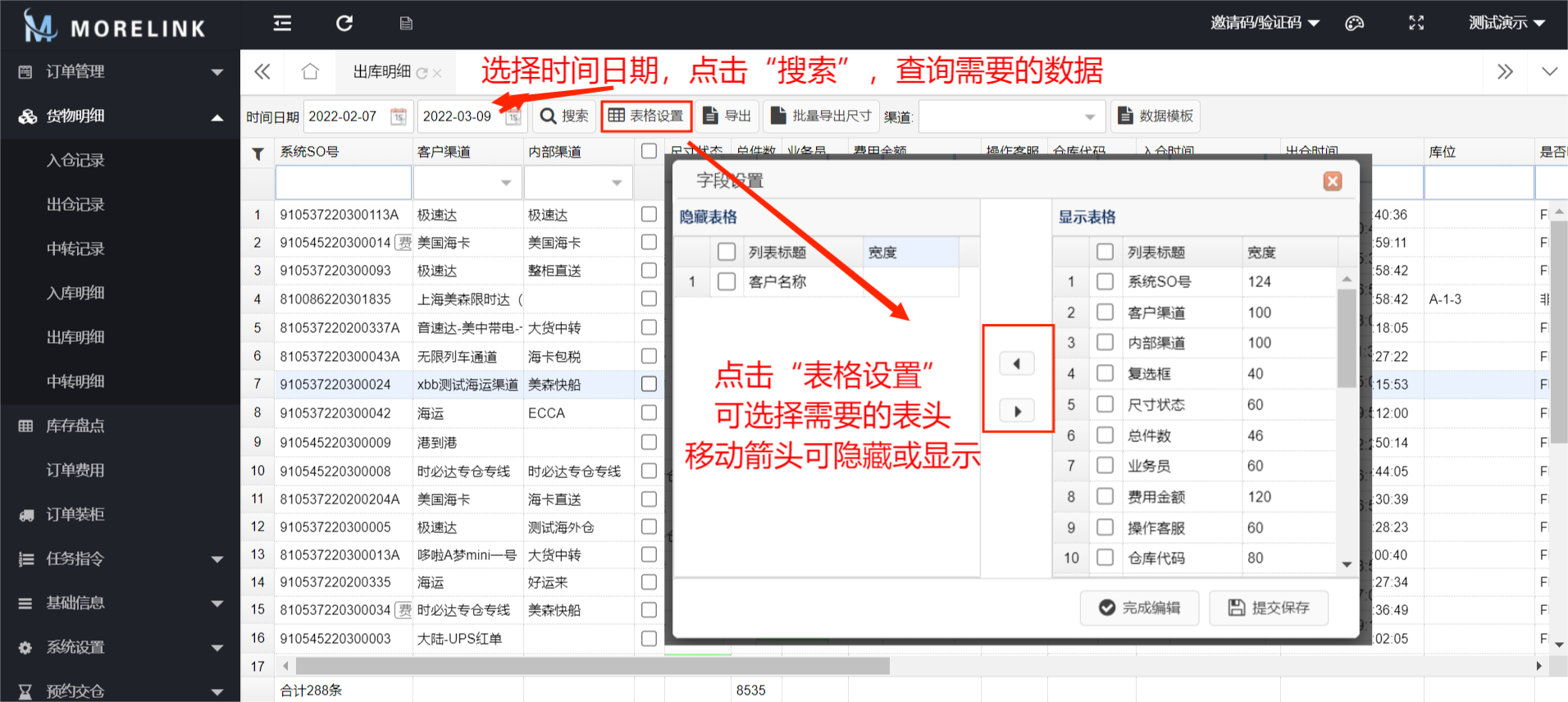Image resolution: width=1568 pixels, height=702 pixels.
Task: Open start date calendar picker icon
Action: pyautogui.click(x=399, y=116)
